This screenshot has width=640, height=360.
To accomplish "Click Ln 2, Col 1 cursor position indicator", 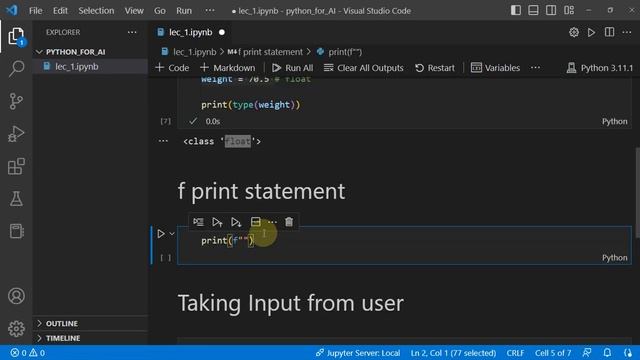I will click(453, 353).
